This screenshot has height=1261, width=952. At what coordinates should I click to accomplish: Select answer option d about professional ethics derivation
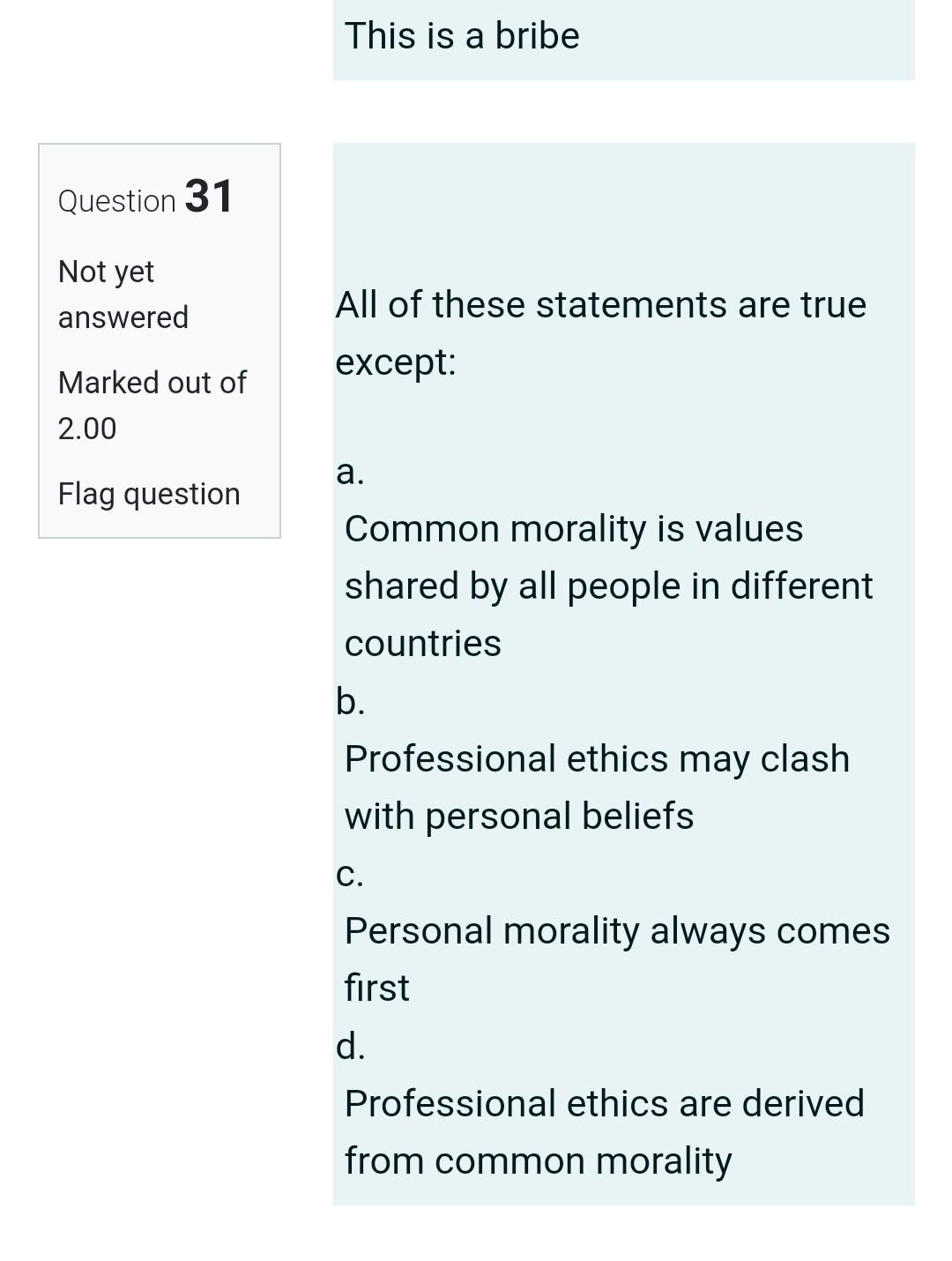[x=604, y=1131]
